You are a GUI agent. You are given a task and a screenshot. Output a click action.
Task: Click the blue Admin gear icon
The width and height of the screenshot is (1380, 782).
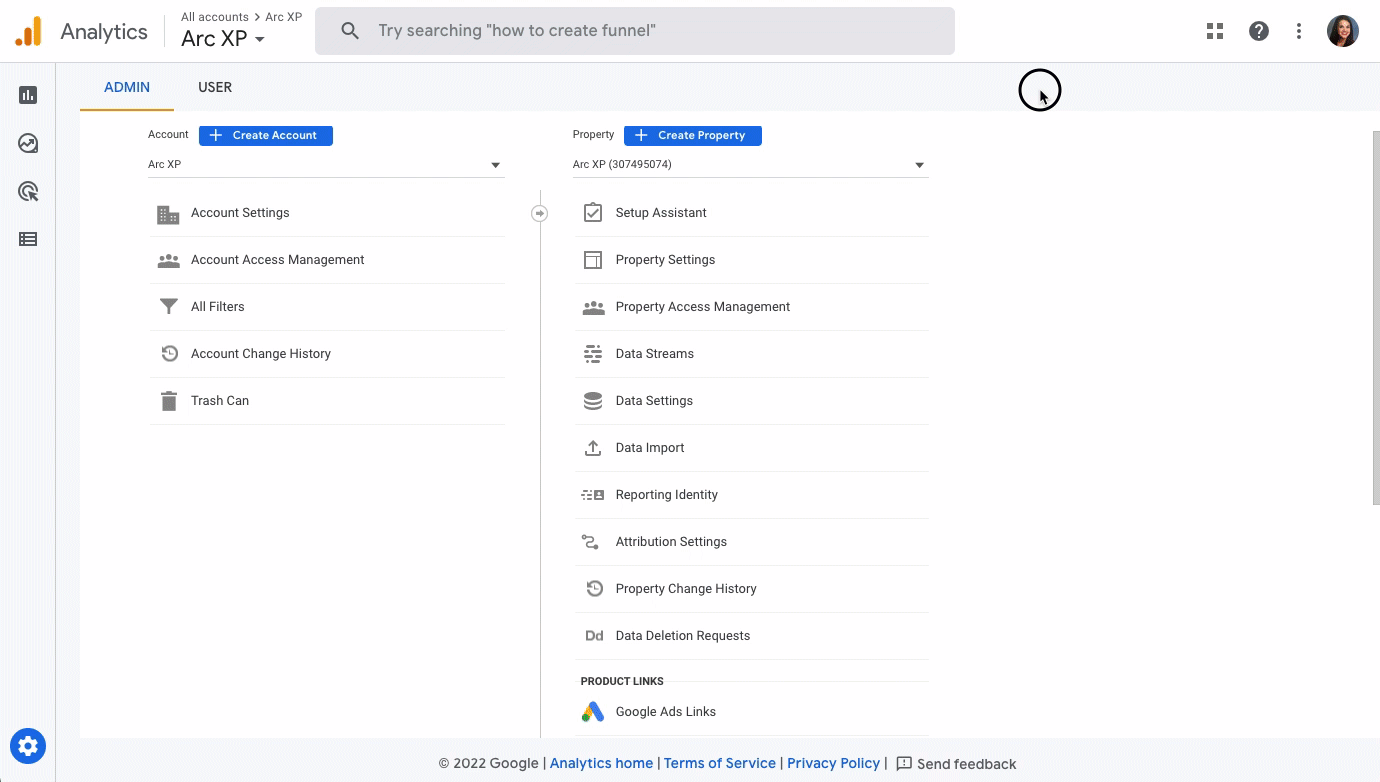[28, 745]
